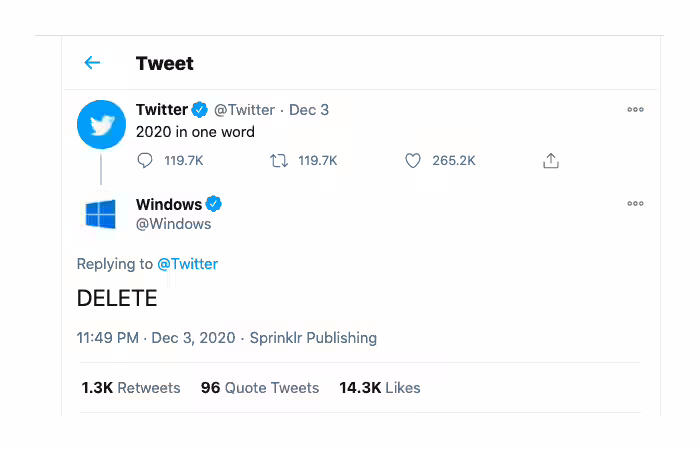Open reply on Twitter's 2020 tweet

145,161
